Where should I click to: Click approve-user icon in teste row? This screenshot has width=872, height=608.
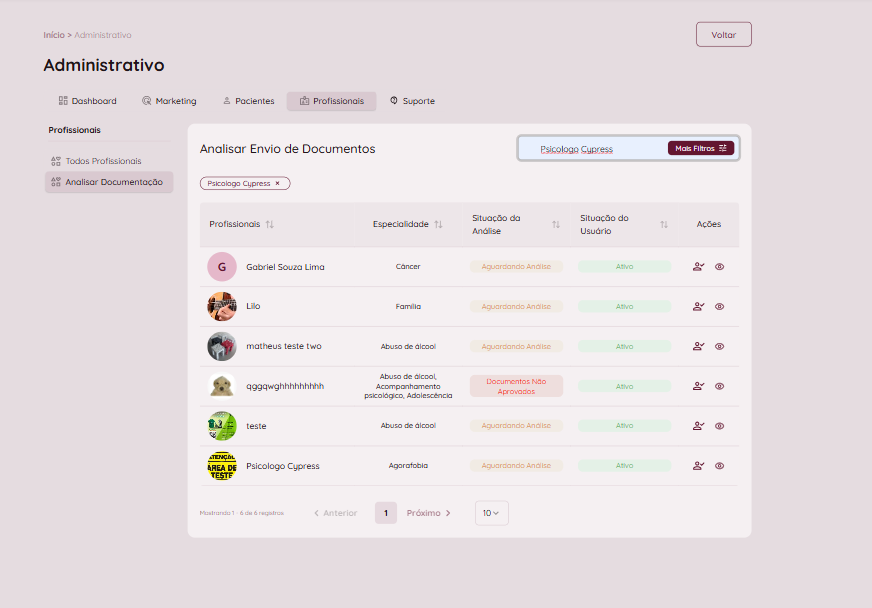tap(698, 426)
